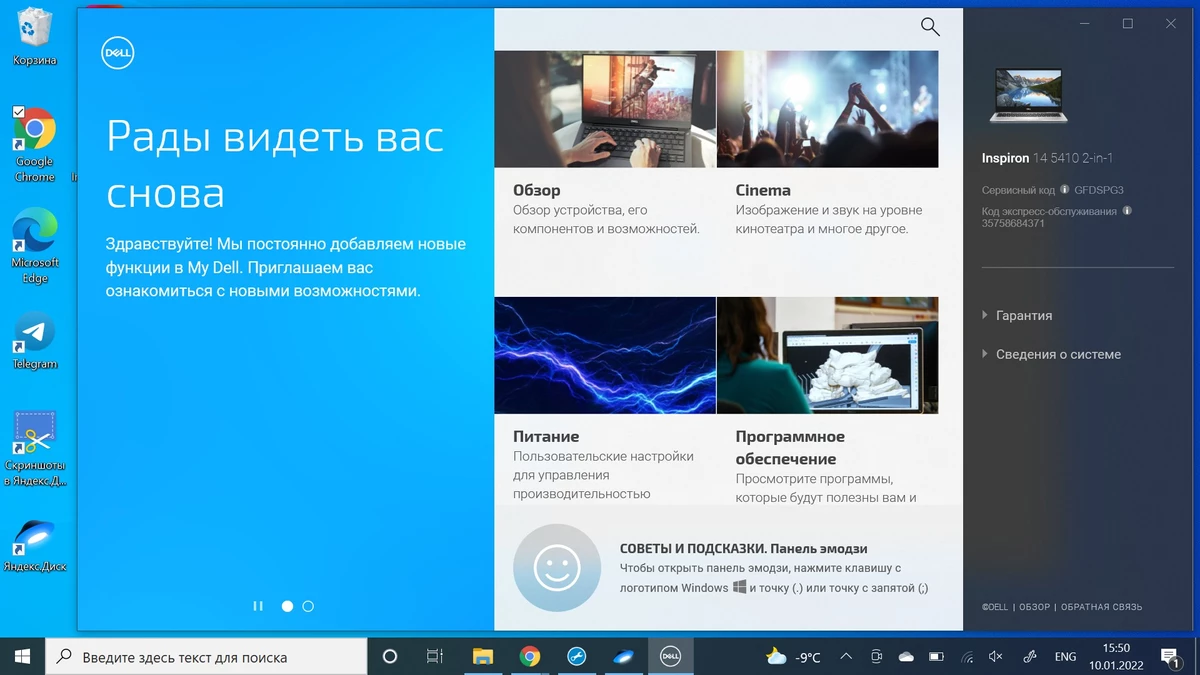Viewport: 1200px width, 675px height.
Task: Click the info icon next to Код экспресс-обслуживания
Action: pos(1127,211)
